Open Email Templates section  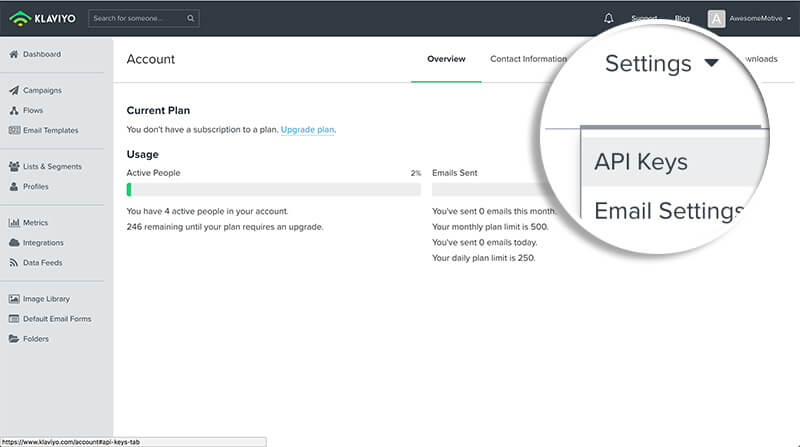51,131
